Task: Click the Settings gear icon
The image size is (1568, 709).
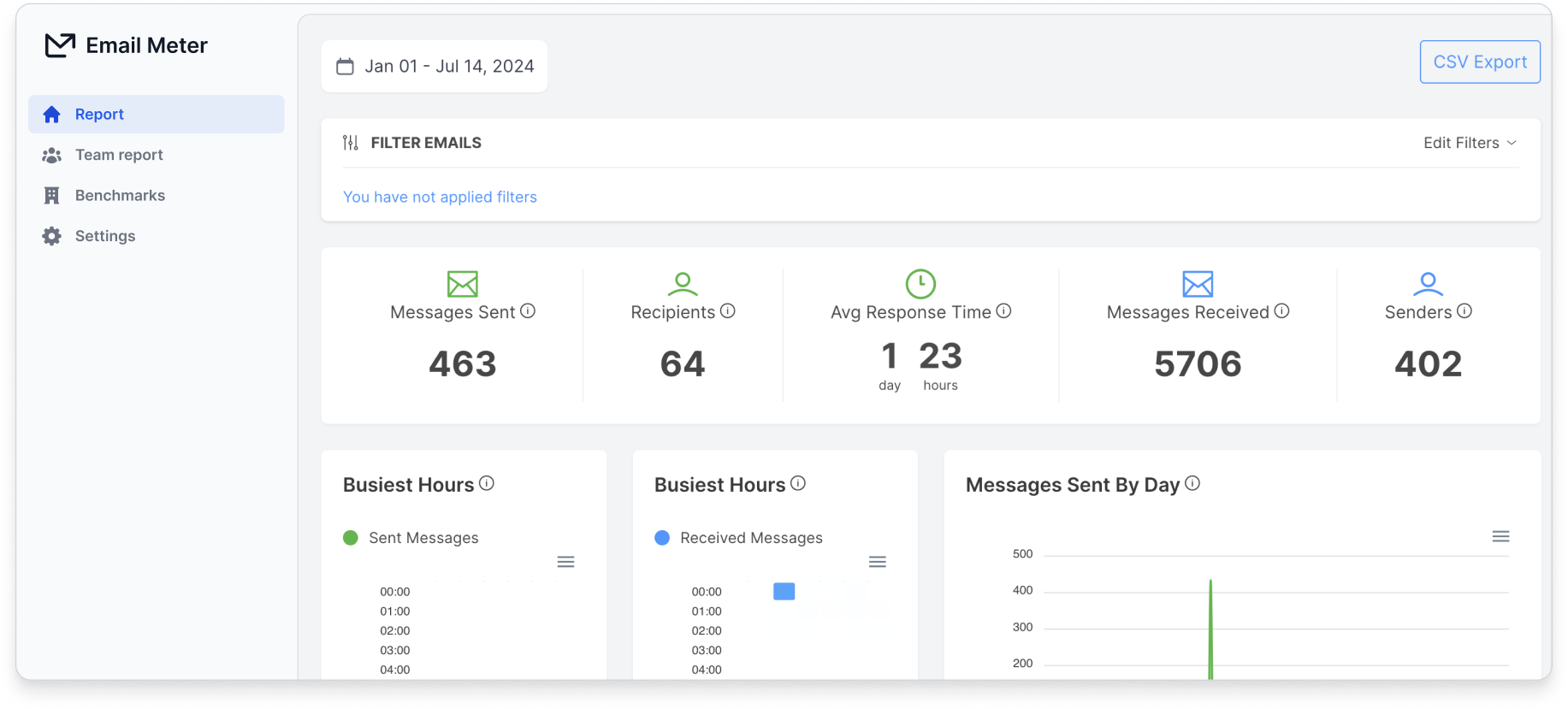Action: pyautogui.click(x=52, y=236)
